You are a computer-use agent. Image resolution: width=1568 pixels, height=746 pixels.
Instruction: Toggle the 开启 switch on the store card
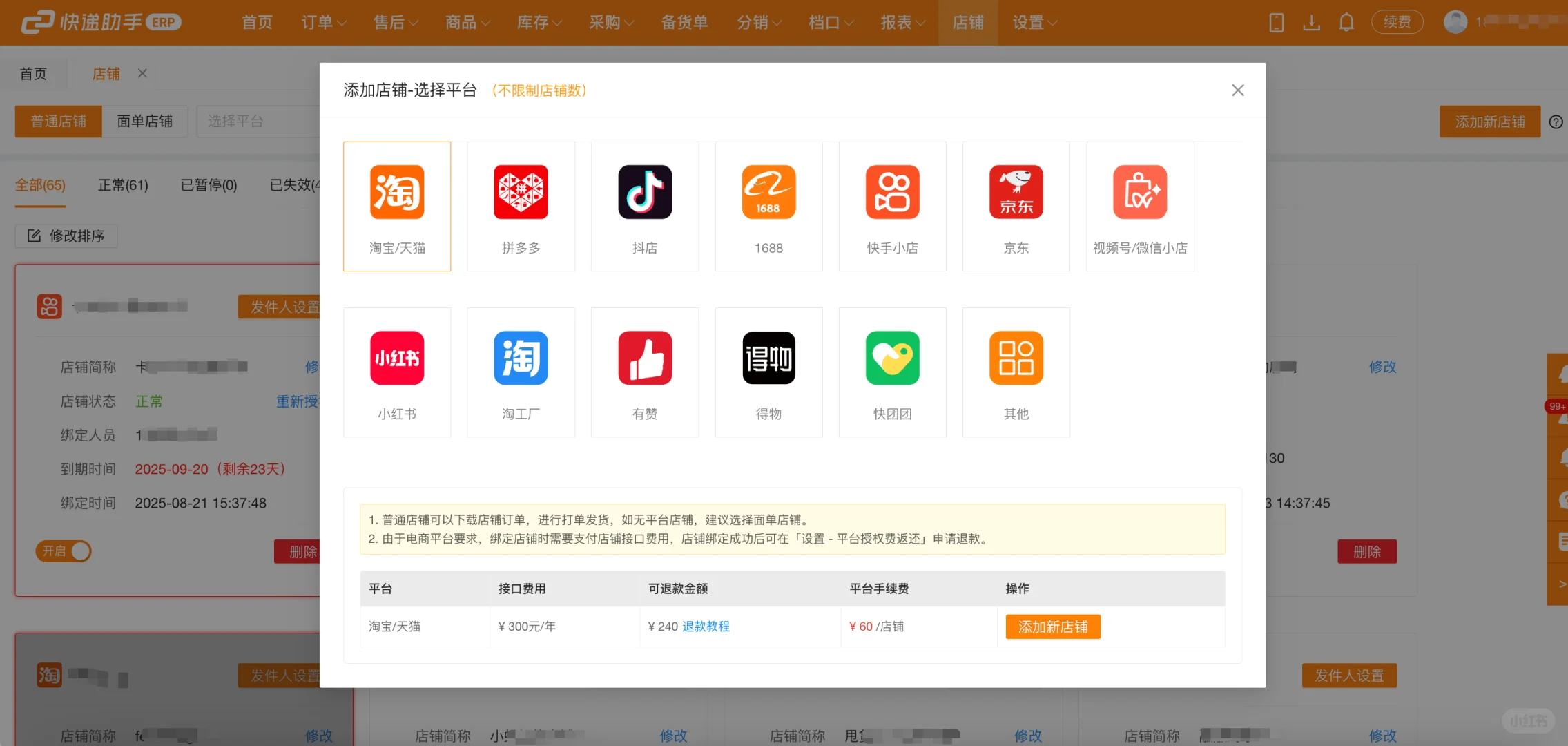[x=63, y=551]
